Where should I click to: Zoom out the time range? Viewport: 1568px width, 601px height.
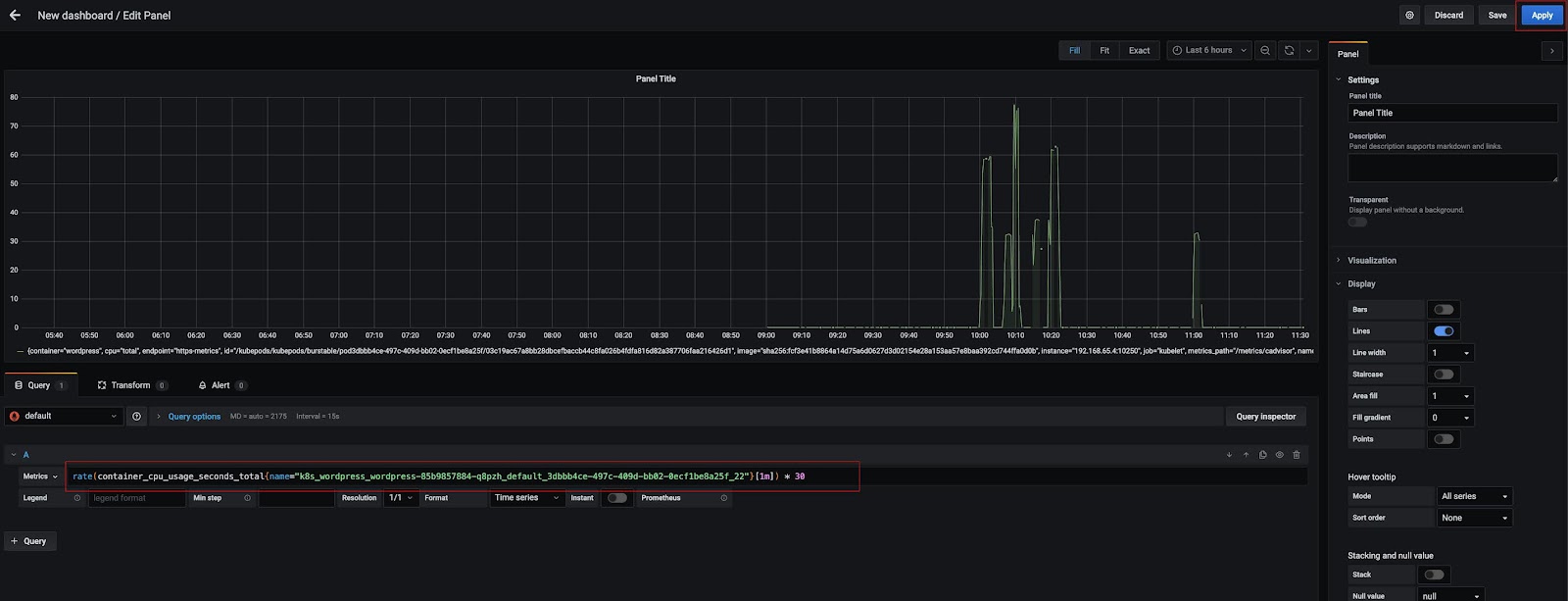[1265, 50]
